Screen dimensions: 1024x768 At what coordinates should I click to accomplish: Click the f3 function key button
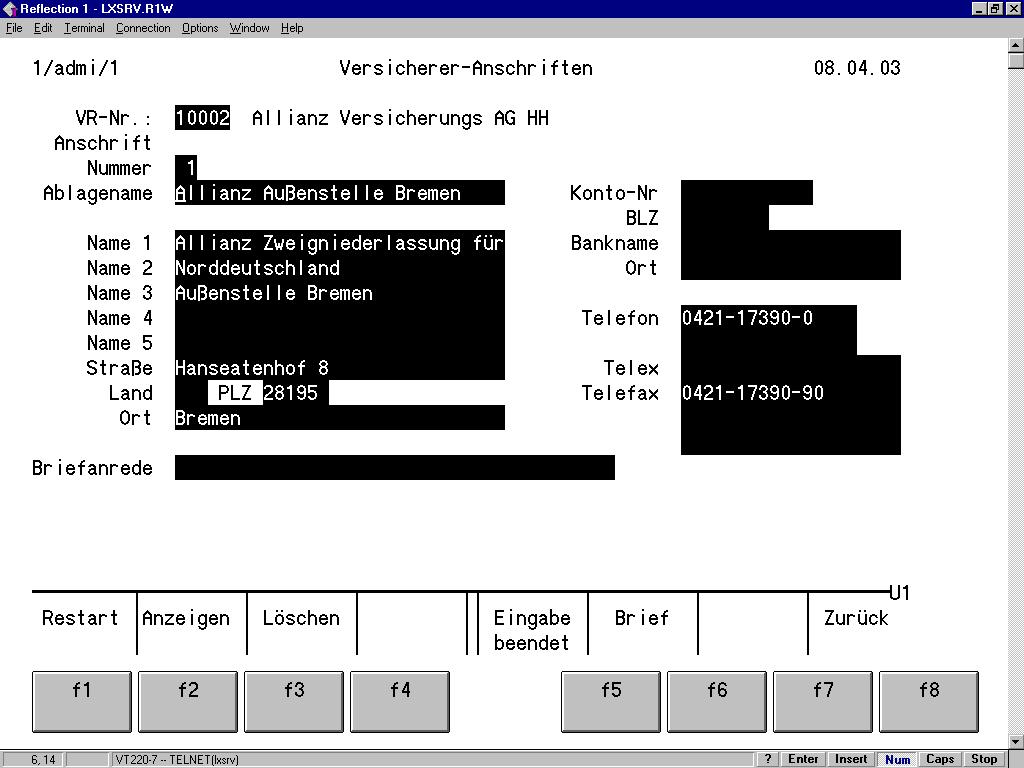(x=294, y=701)
